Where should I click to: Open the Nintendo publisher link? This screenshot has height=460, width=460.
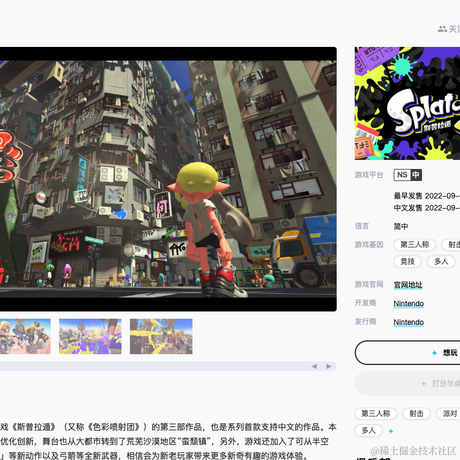click(409, 322)
